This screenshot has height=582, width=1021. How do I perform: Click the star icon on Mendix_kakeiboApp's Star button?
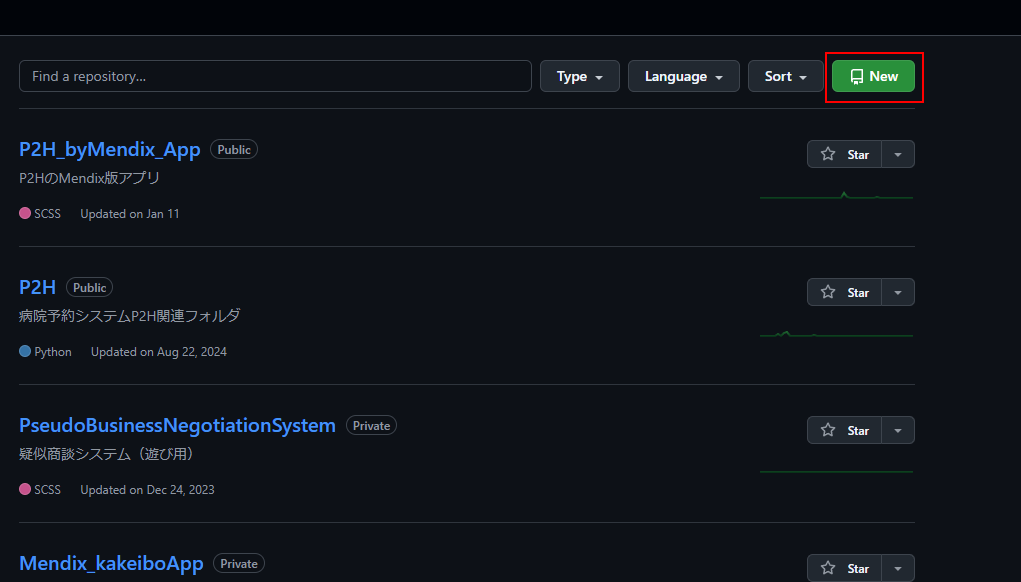828,568
